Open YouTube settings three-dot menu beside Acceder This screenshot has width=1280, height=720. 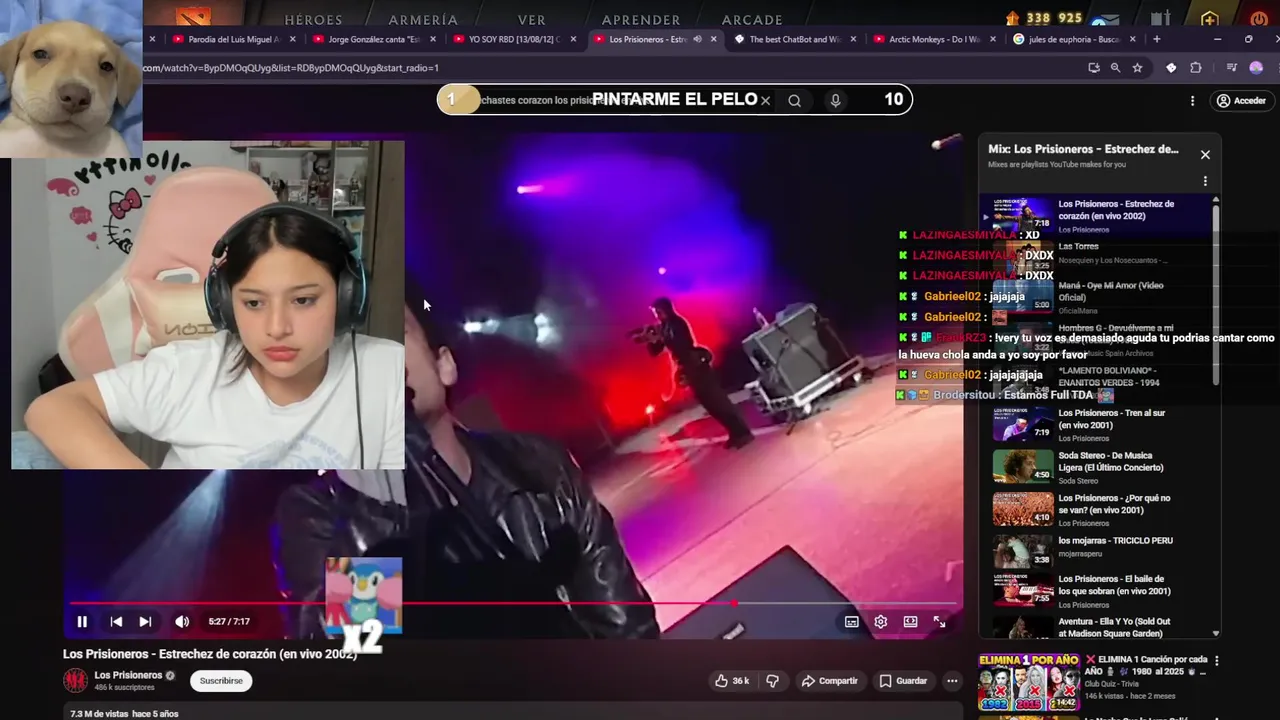tap(1192, 101)
